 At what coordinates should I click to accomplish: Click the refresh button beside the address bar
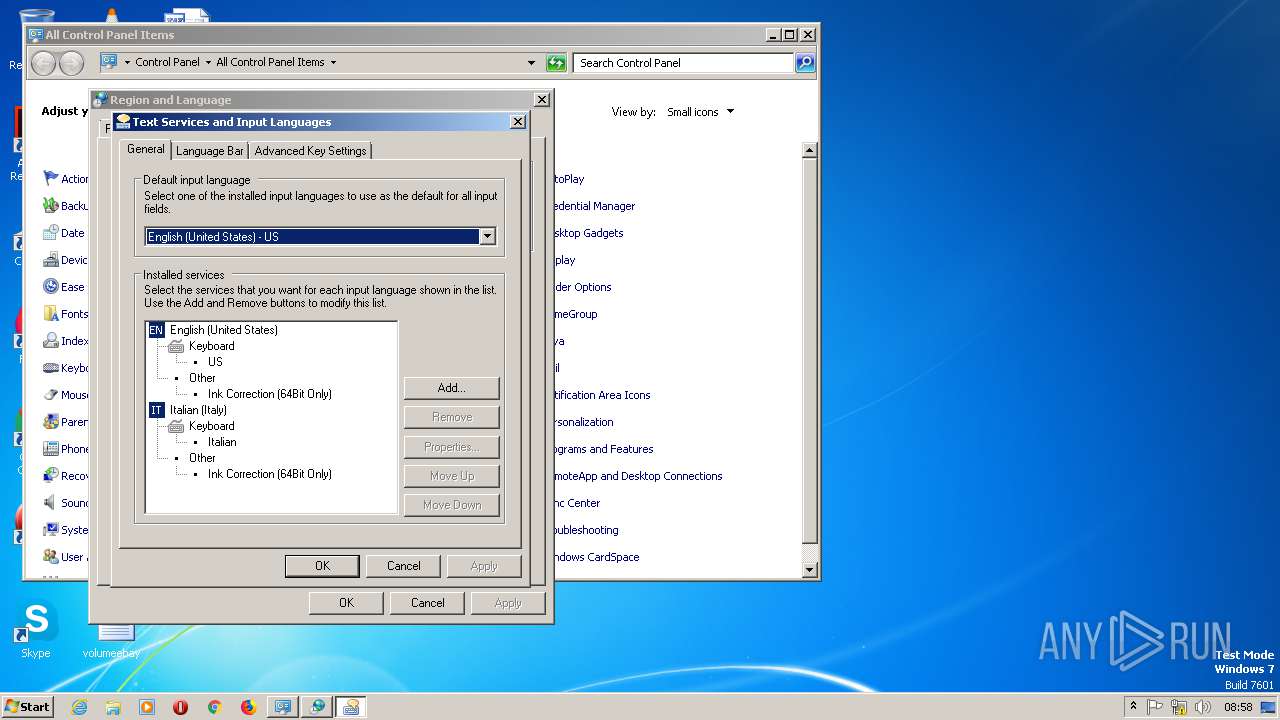tap(556, 63)
